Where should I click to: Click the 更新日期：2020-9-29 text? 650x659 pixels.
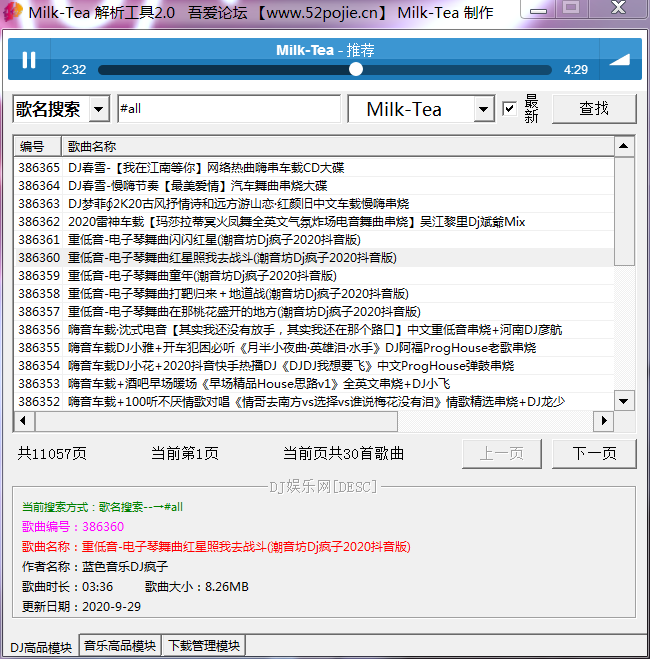coord(82,606)
